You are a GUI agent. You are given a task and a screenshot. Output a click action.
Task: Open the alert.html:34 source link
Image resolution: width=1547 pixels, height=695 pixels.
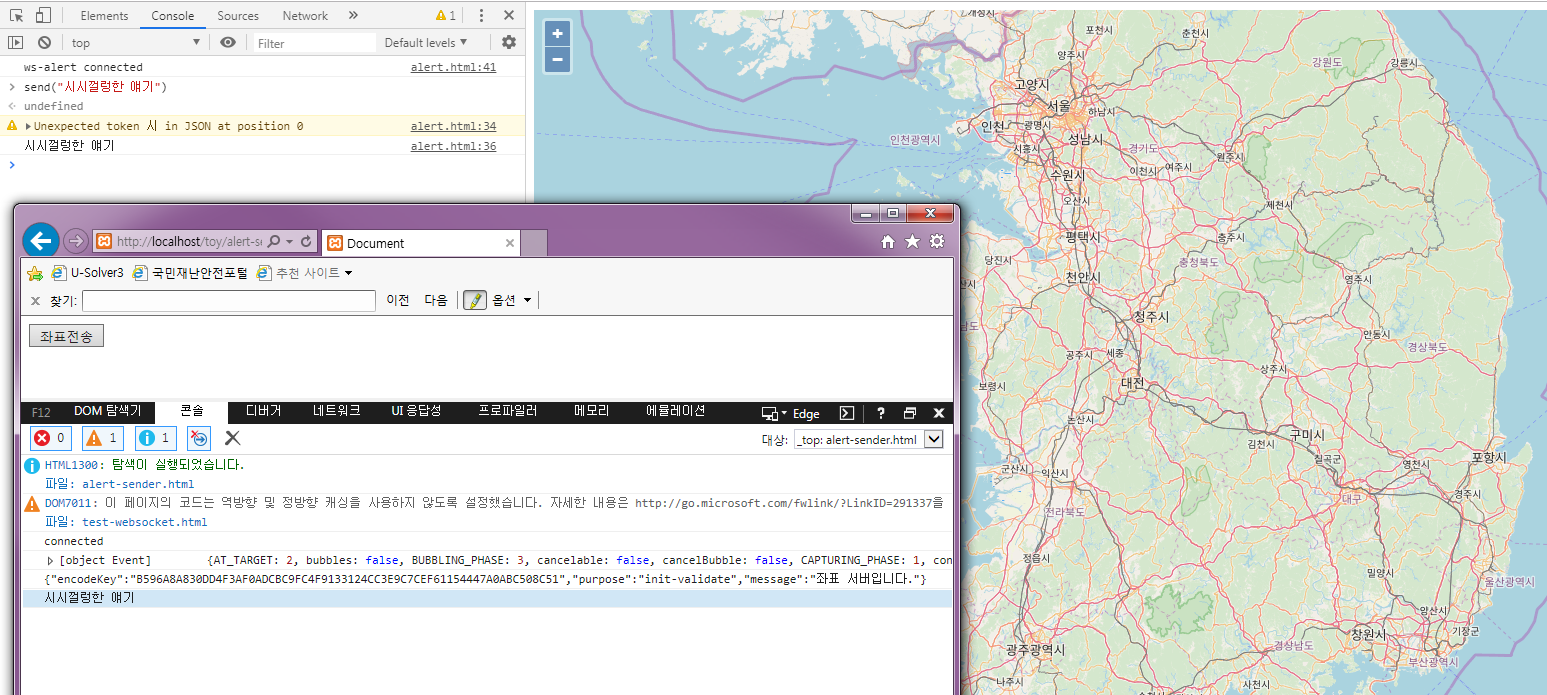tap(453, 126)
